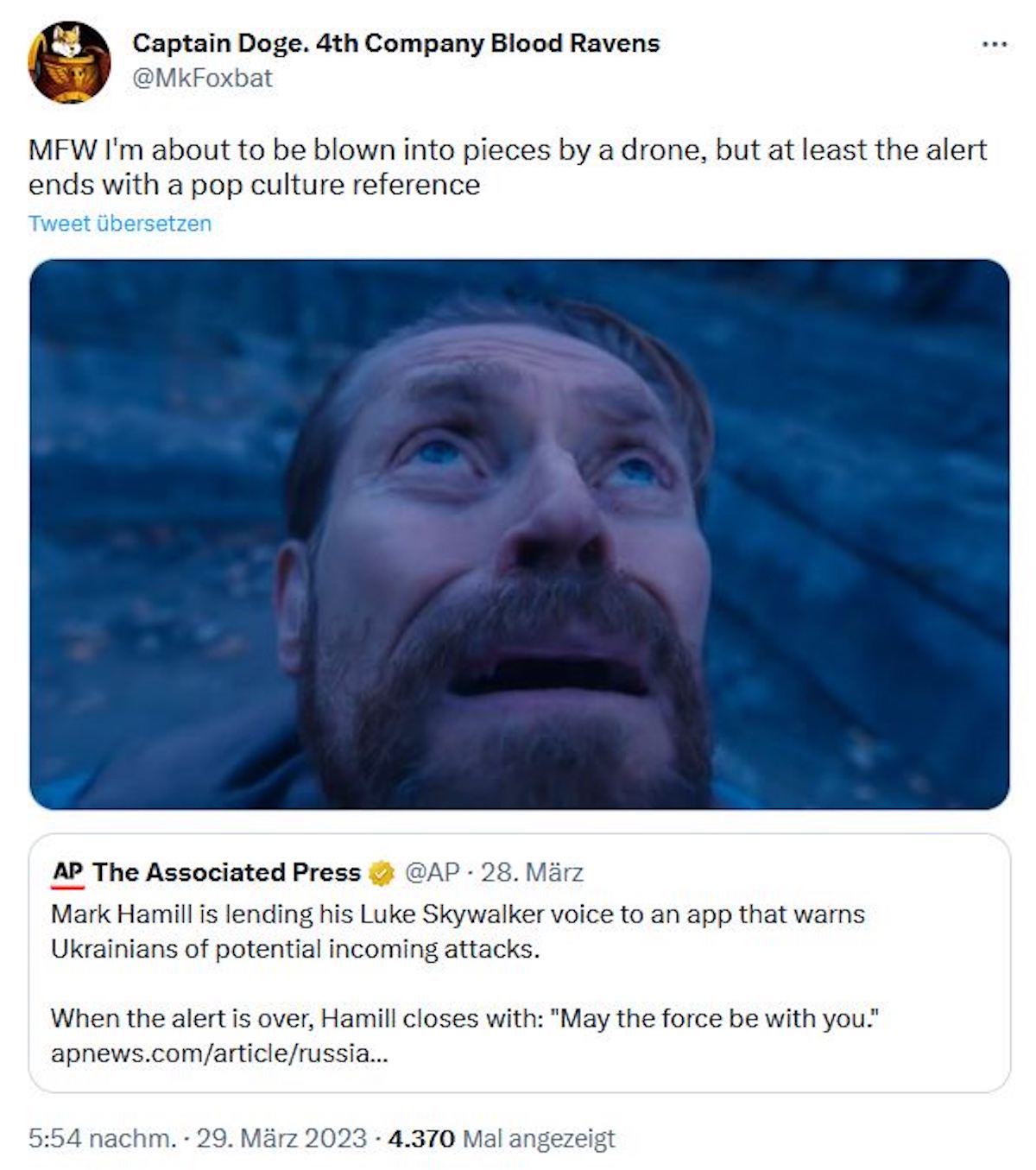Click the @AP handle in the quoted tweet
The image size is (1036, 1170).
click(x=432, y=873)
